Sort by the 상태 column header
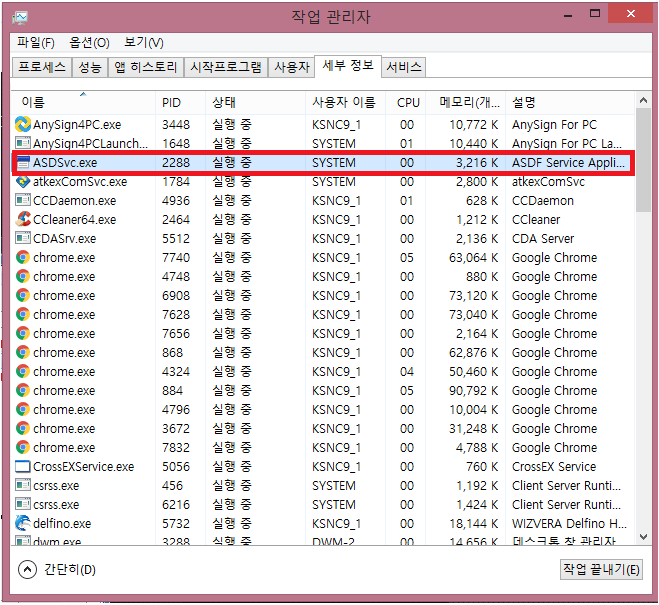 255,103
